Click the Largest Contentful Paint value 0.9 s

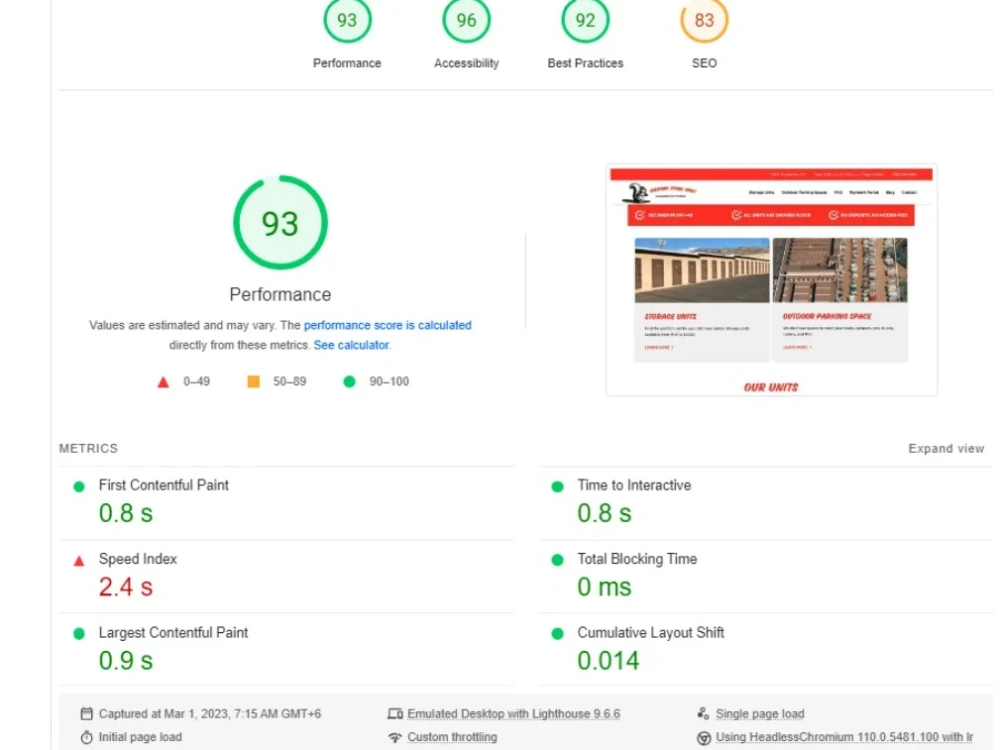coord(126,661)
